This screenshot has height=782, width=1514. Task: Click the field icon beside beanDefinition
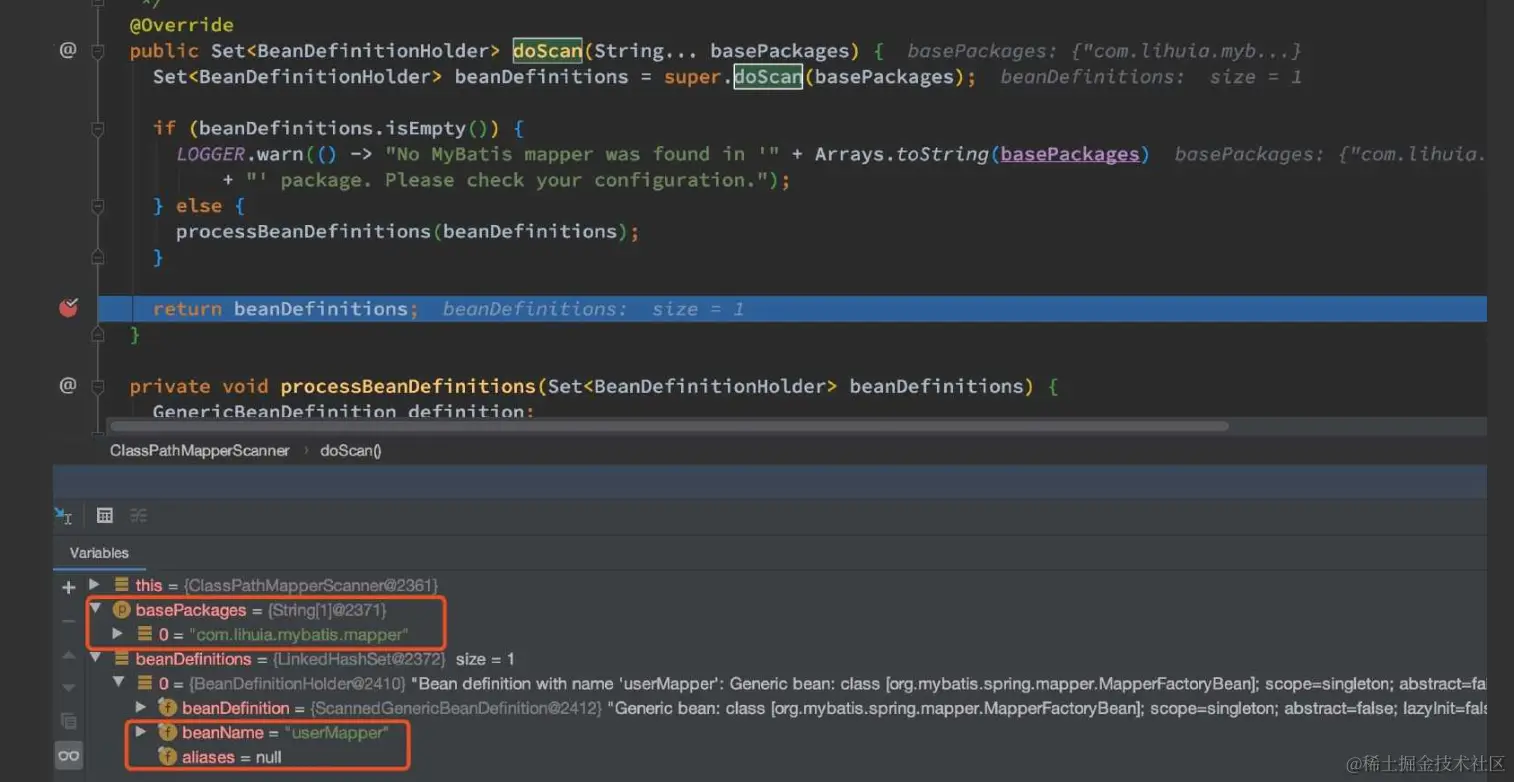point(167,708)
